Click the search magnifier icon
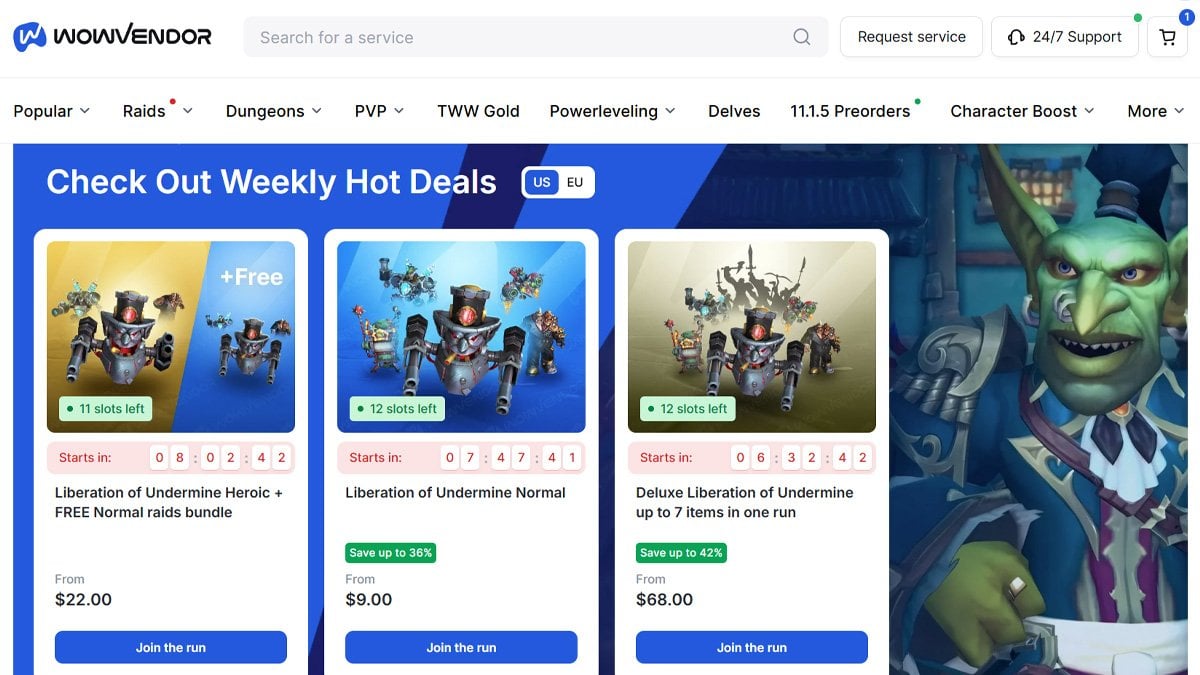Viewport: 1200px width, 675px height. pyautogui.click(x=802, y=37)
